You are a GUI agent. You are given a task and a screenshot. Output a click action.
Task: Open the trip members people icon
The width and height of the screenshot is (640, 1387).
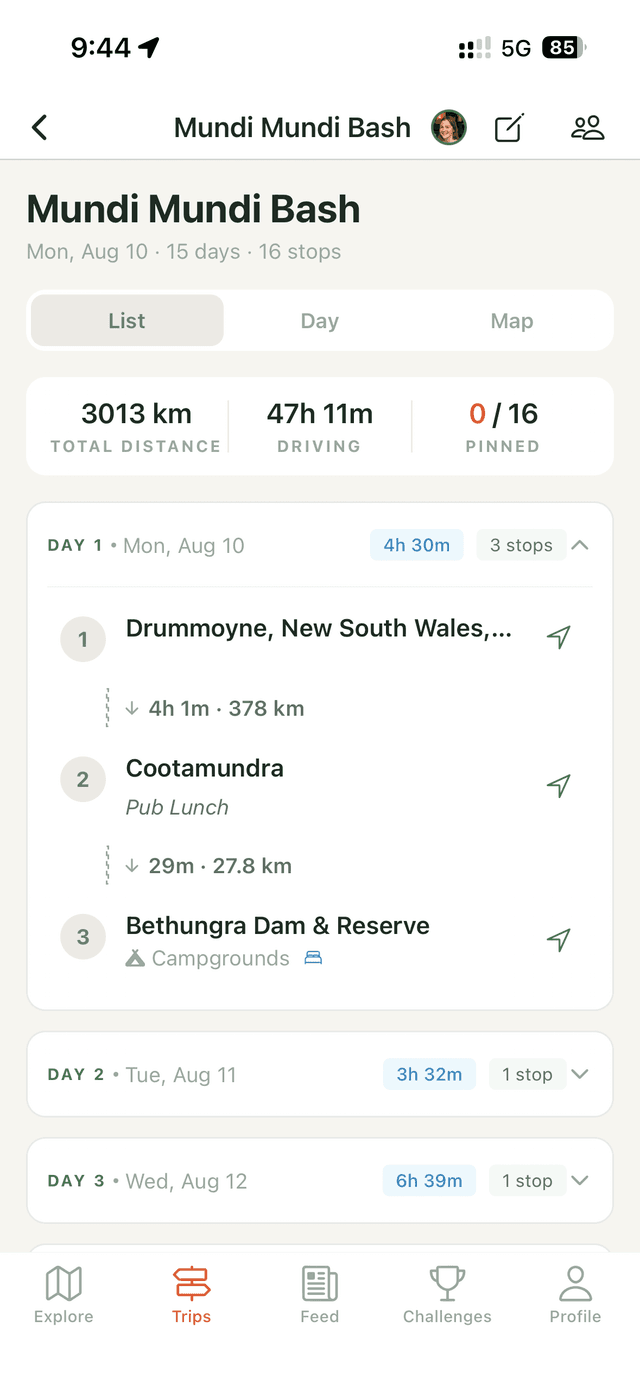tap(588, 128)
